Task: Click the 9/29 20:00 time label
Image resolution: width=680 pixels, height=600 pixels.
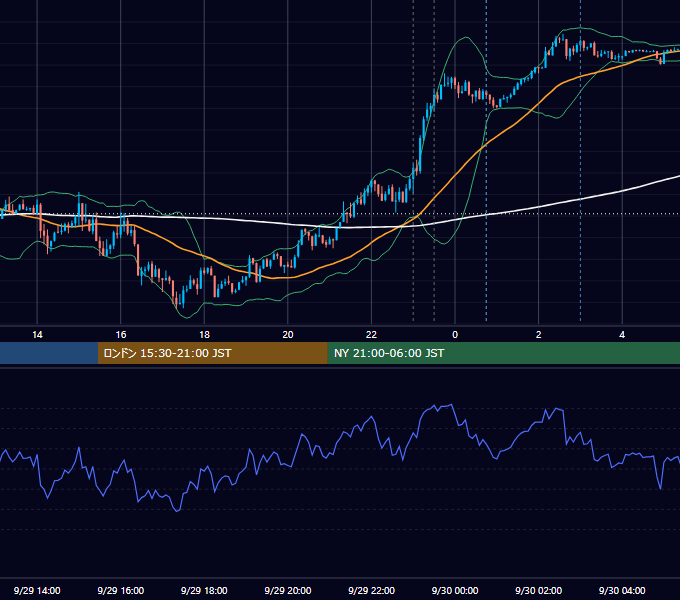Action: coord(288,590)
